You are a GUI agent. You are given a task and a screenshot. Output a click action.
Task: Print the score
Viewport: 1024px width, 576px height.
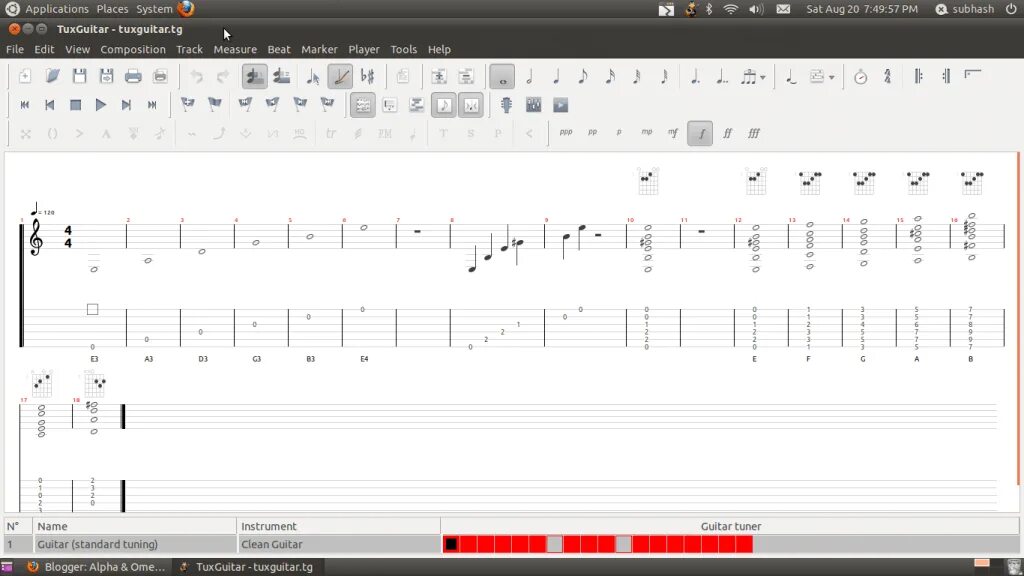coord(133,76)
